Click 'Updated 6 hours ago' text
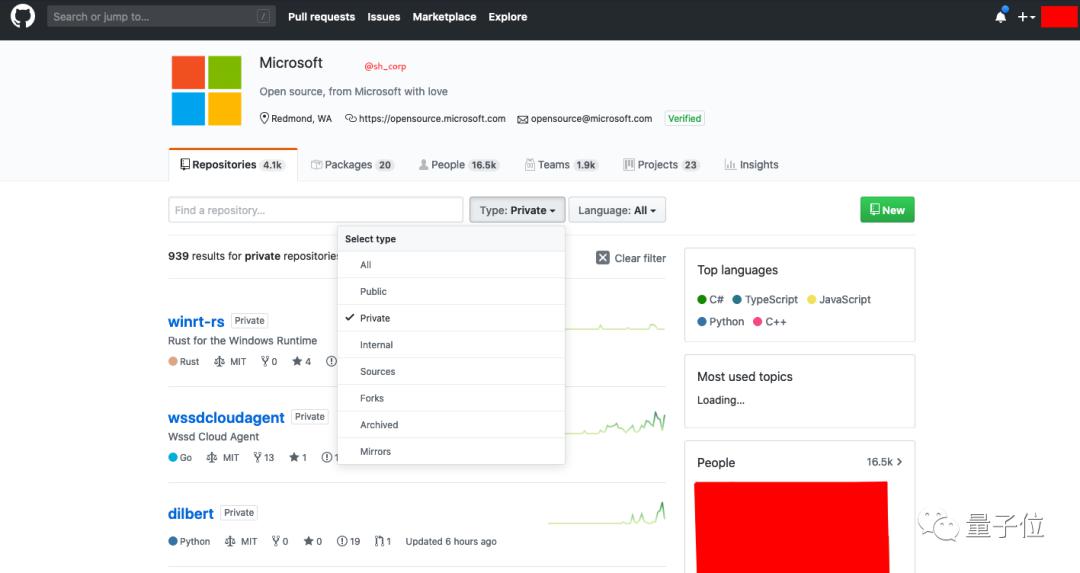Image resolution: width=1080 pixels, height=573 pixels. click(451, 541)
